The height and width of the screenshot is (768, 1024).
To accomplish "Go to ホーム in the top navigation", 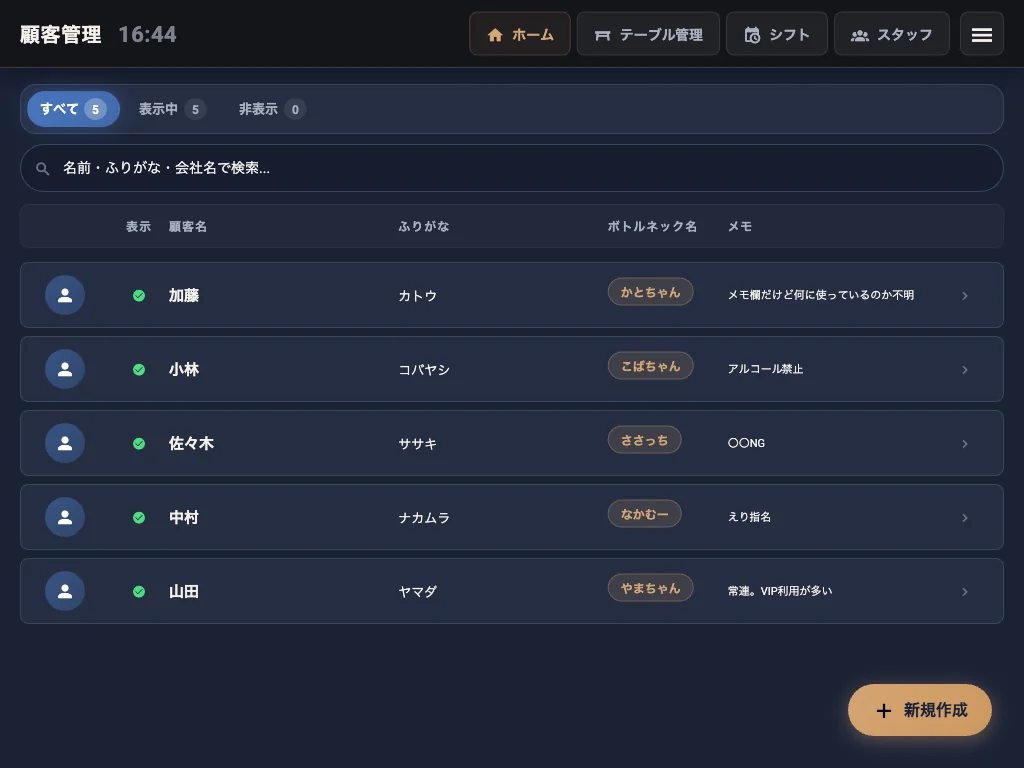I will tap(520, 34).
